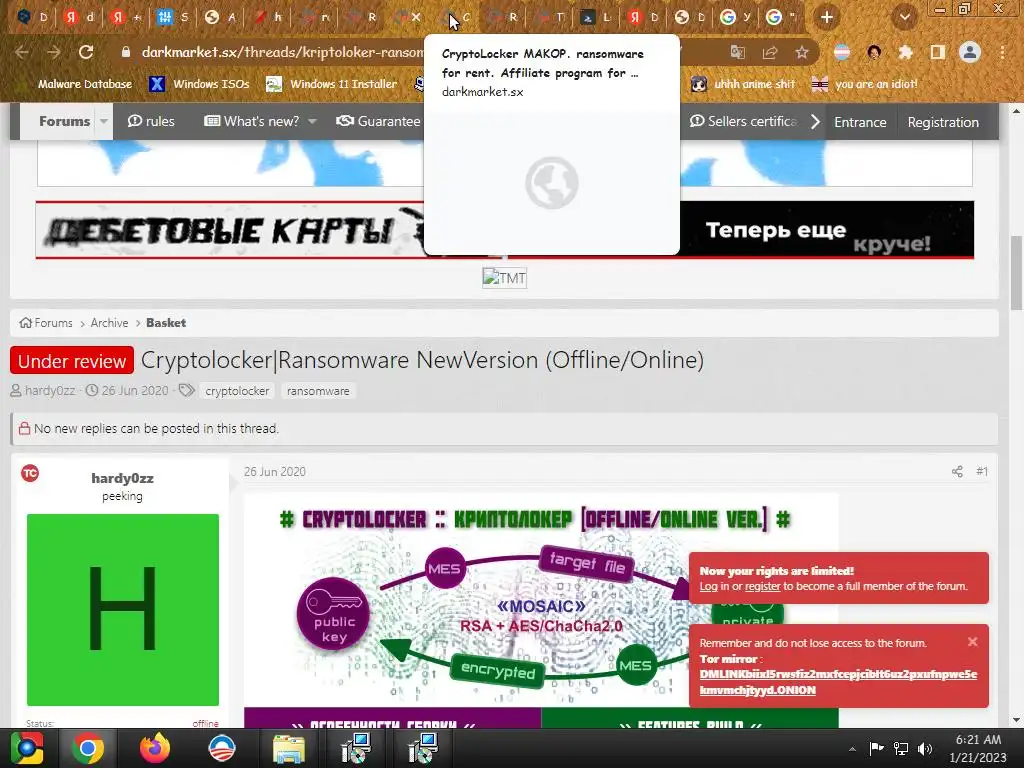1024x768 pixels.
Task: Go to Archive in the breadcrumb
Action: click(x=109, y=323)
